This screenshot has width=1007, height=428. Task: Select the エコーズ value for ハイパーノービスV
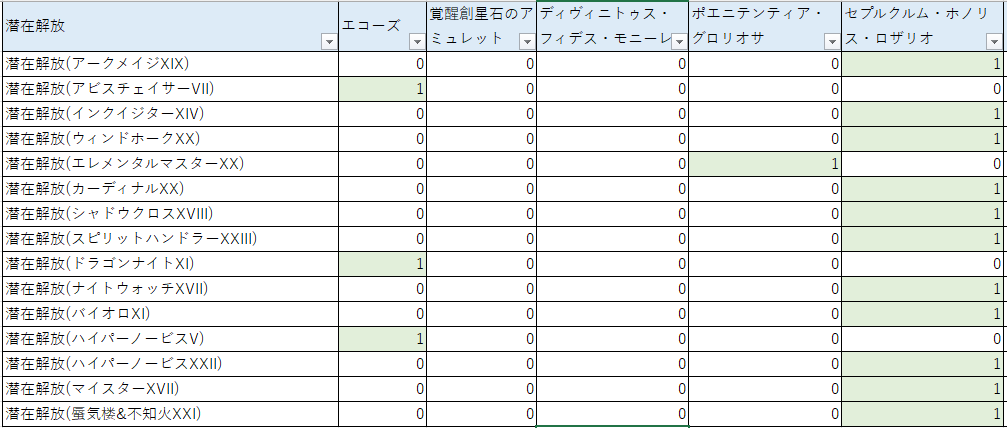(x=383, y=339)
